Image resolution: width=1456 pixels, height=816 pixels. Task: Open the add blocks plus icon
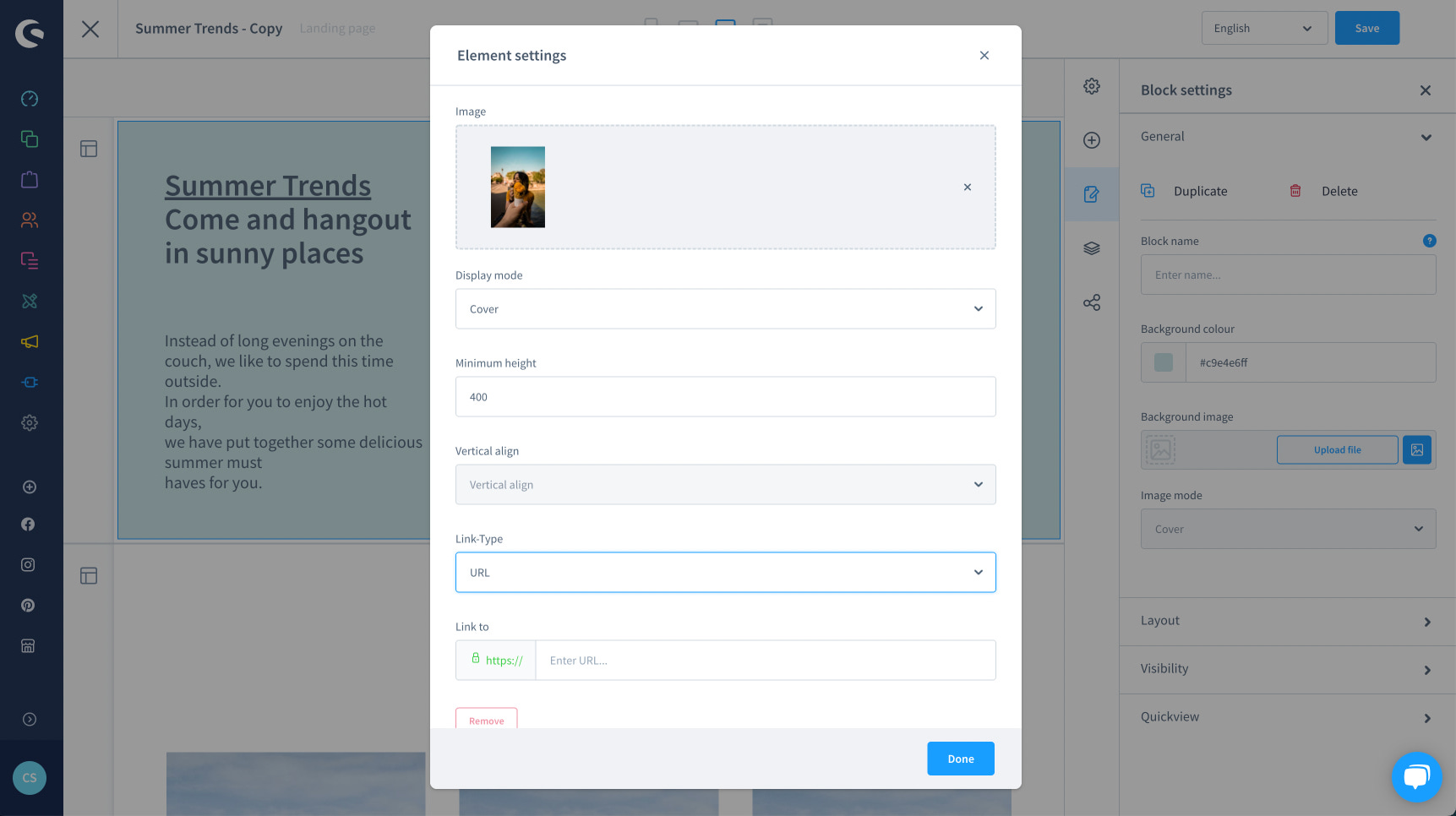1092,140
